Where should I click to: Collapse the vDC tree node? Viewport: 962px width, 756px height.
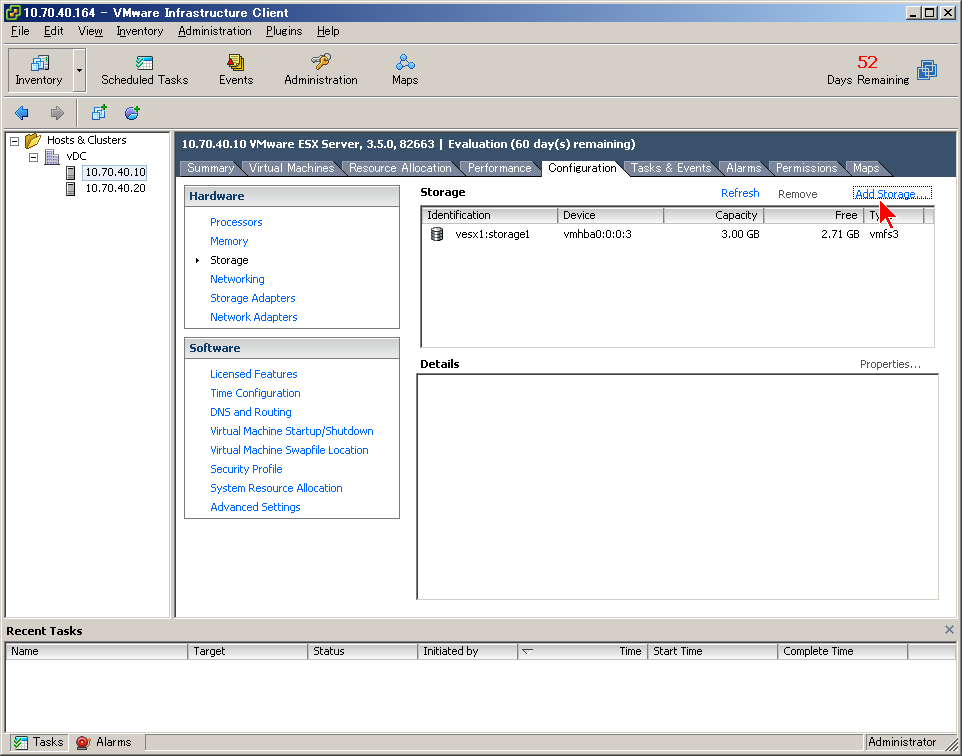pos(34,158)
